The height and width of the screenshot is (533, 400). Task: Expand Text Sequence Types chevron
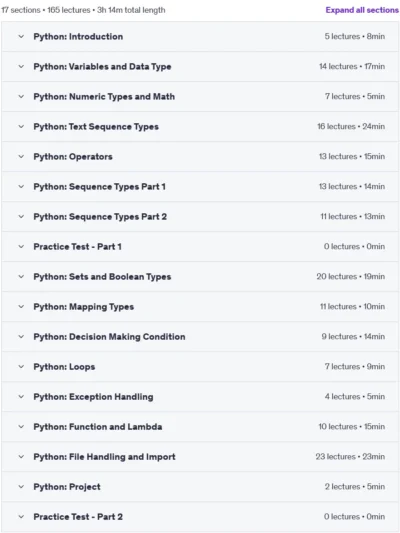(x=21, y=126)
